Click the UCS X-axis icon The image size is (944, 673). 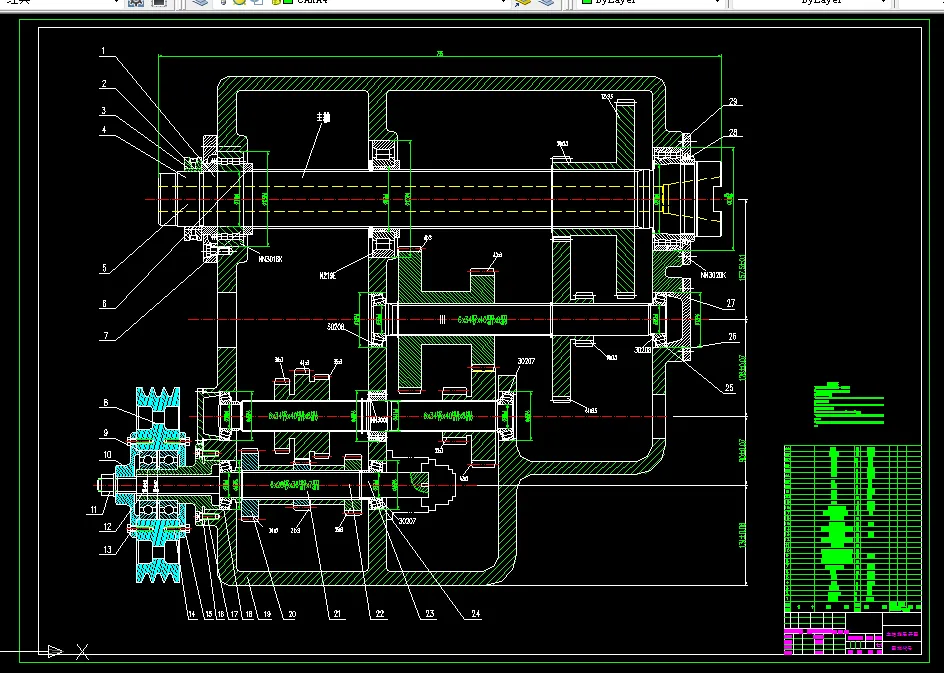[82, 651]
